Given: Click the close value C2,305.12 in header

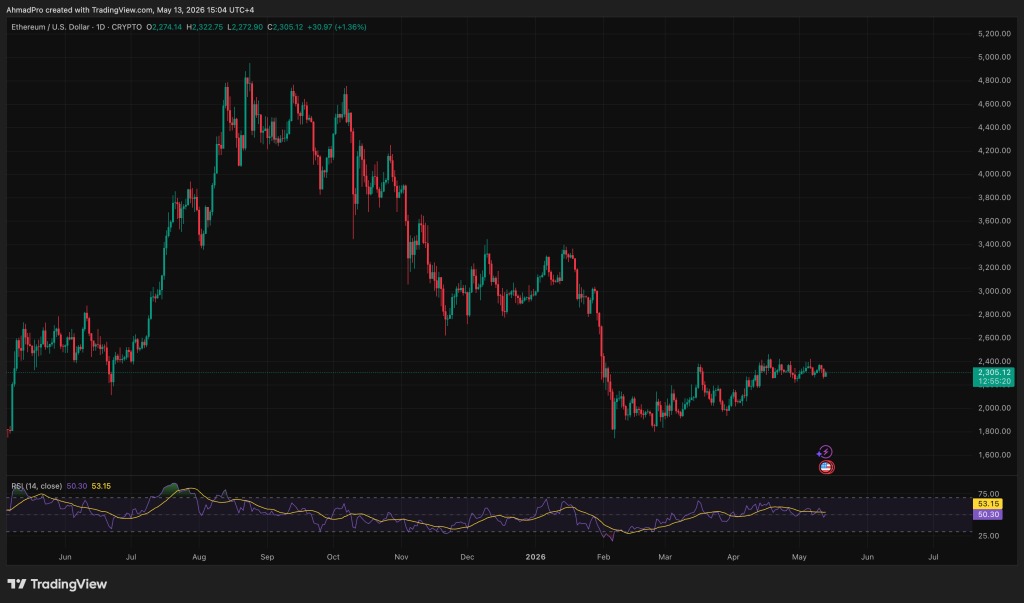Looking at the screenshot, I should (x=285, y=27).
